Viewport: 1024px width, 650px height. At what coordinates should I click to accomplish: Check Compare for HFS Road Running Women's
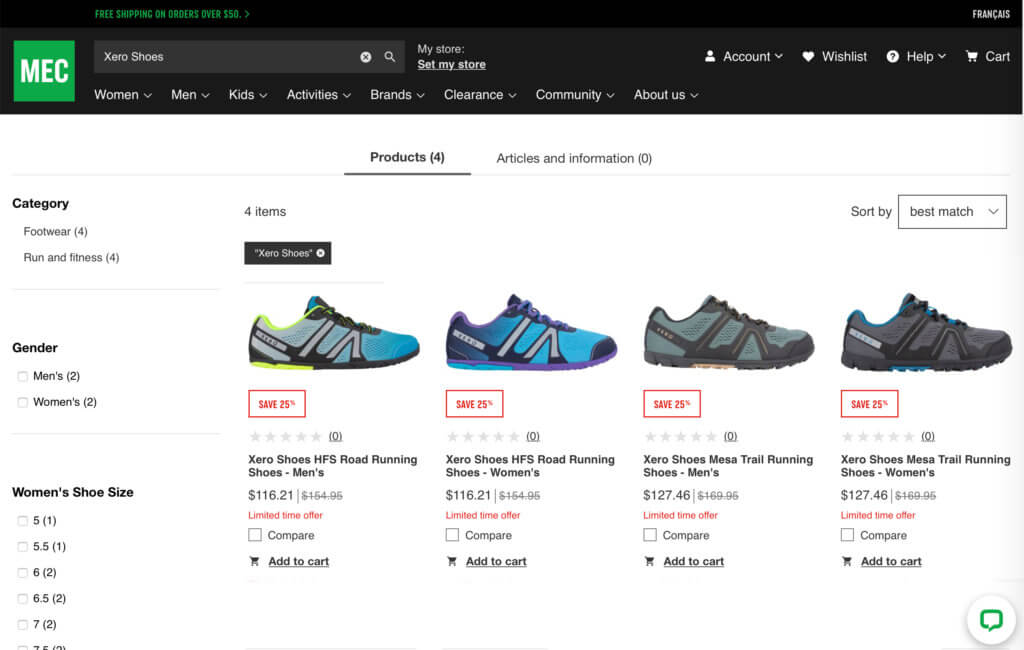(452, 535)
